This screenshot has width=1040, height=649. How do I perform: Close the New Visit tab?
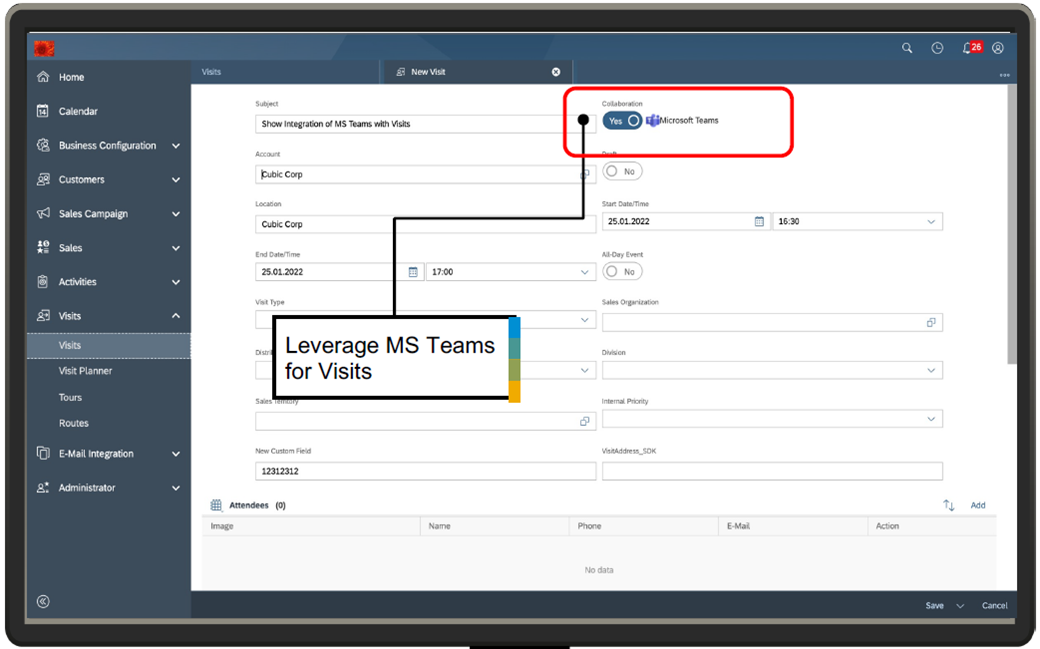click(556, 72)
